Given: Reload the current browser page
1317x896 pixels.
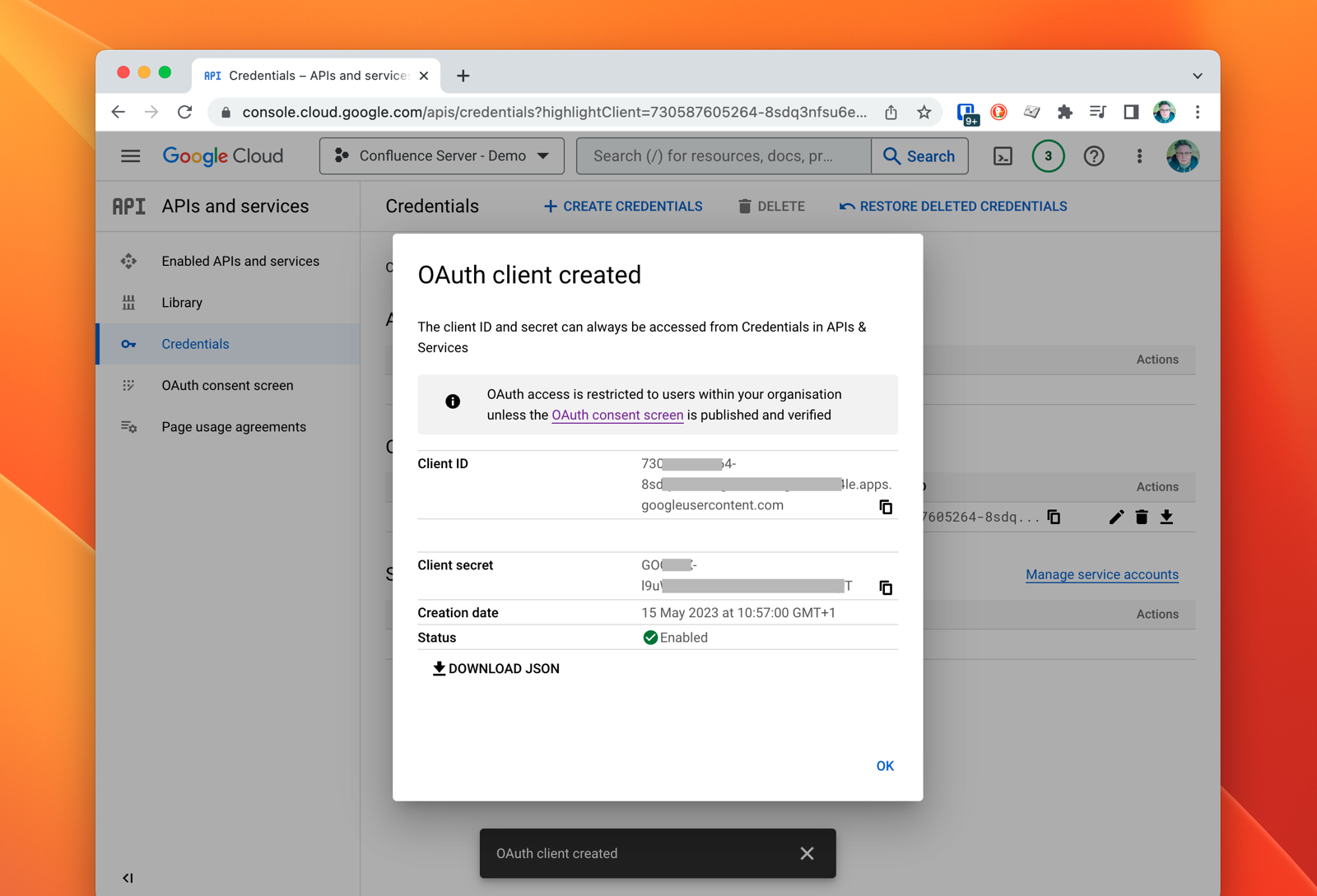Looking at the screenshot, I should click(185, 113).
